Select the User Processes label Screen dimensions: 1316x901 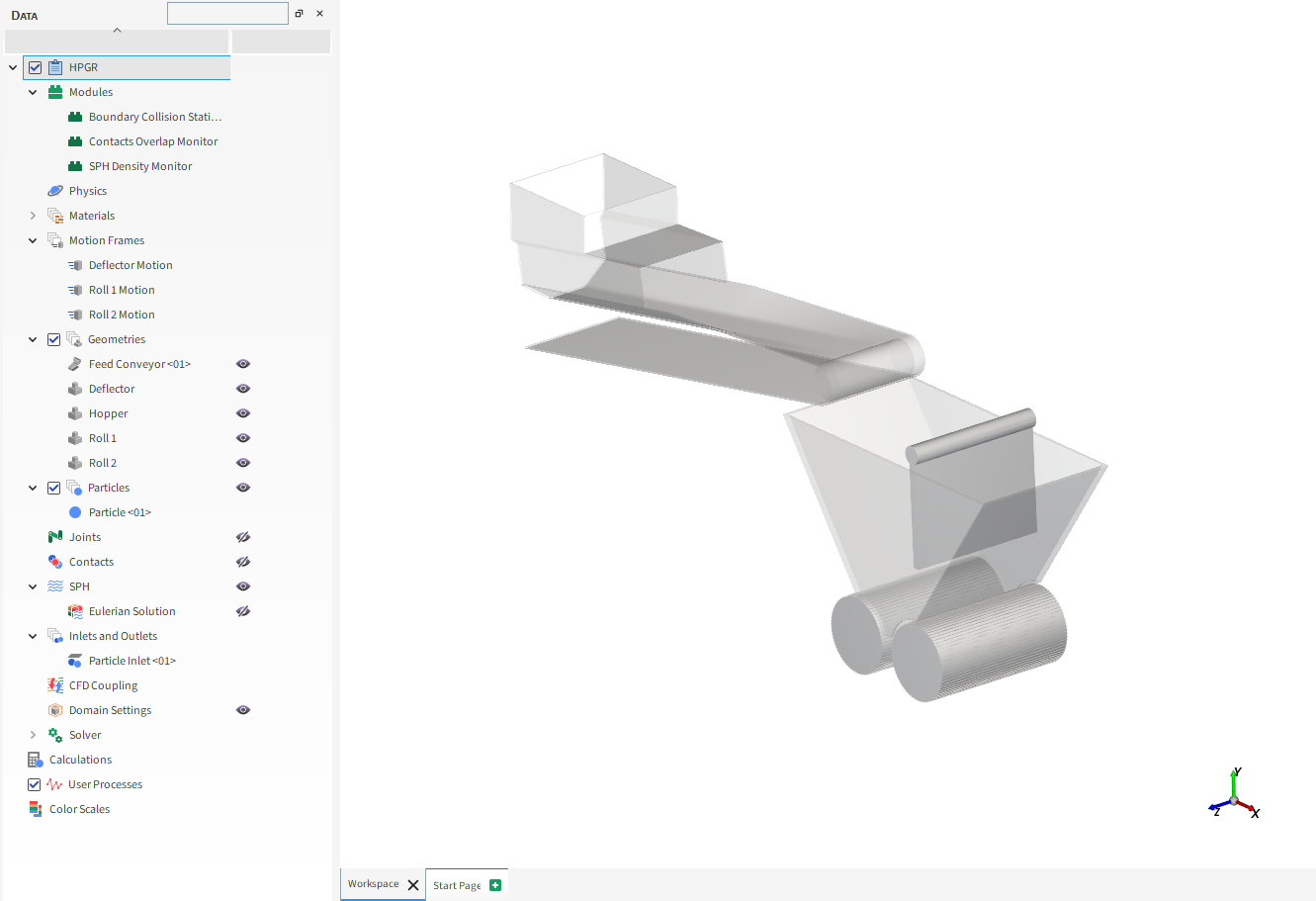tap(105, 784)
